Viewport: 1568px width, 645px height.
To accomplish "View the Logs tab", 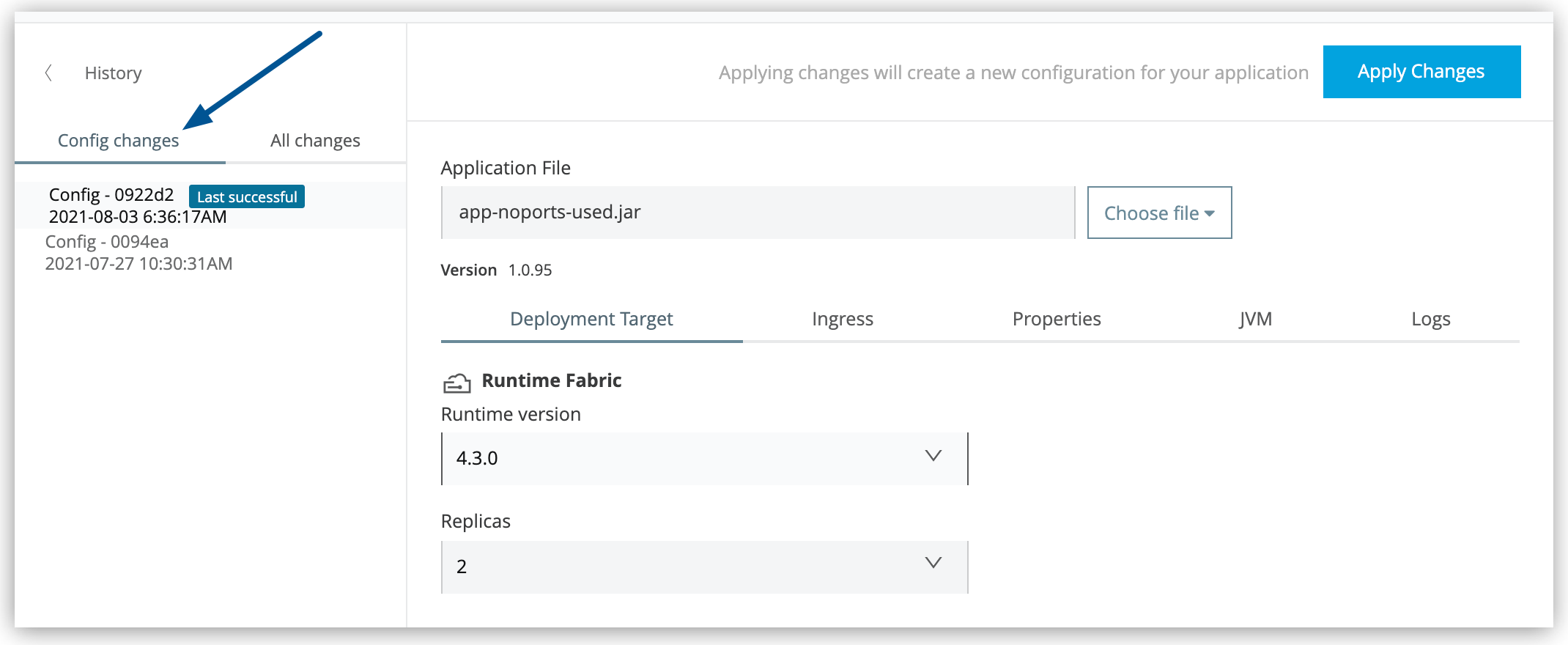I will click(1431, 320).
